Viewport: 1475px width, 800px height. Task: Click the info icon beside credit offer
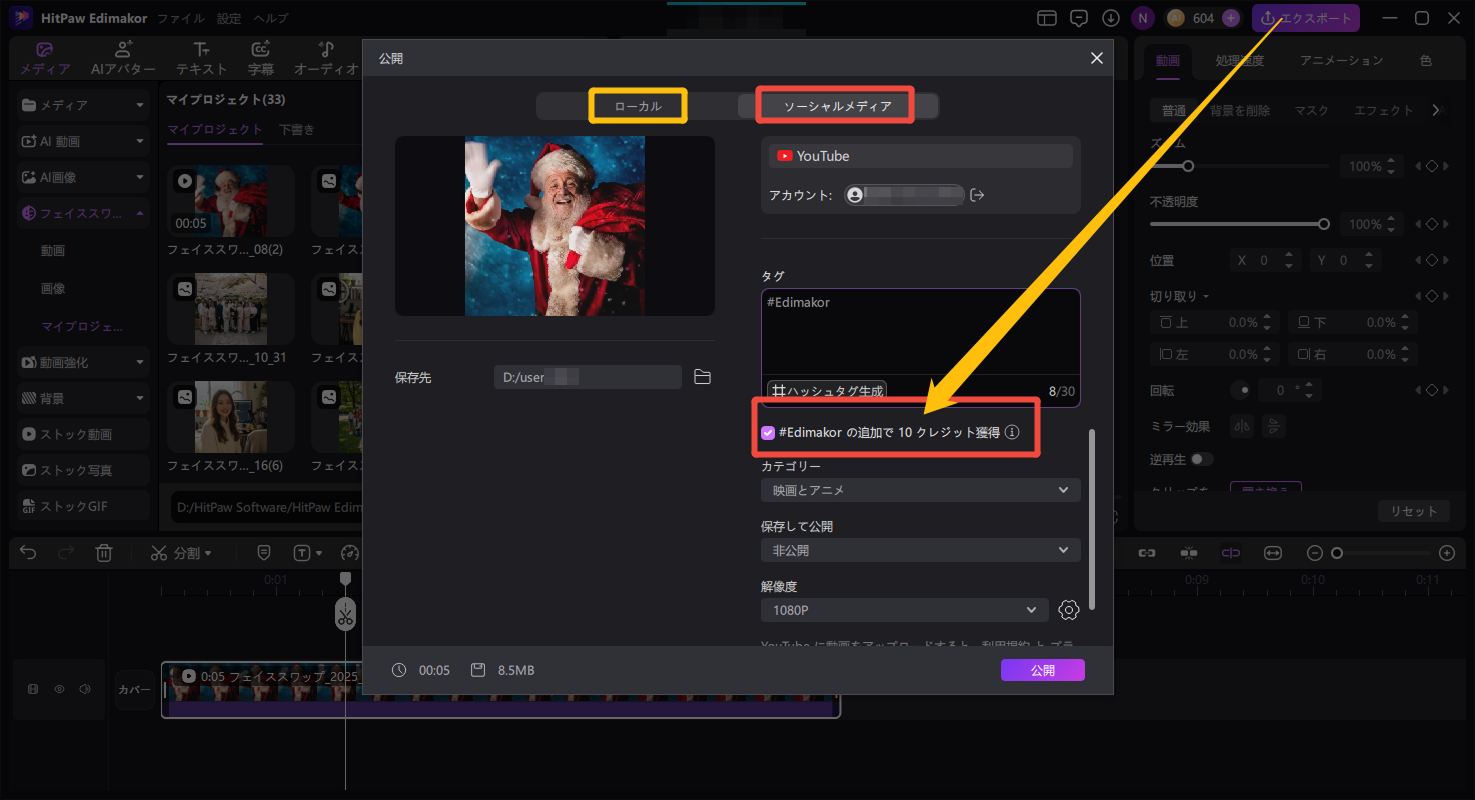(1012, 432)
